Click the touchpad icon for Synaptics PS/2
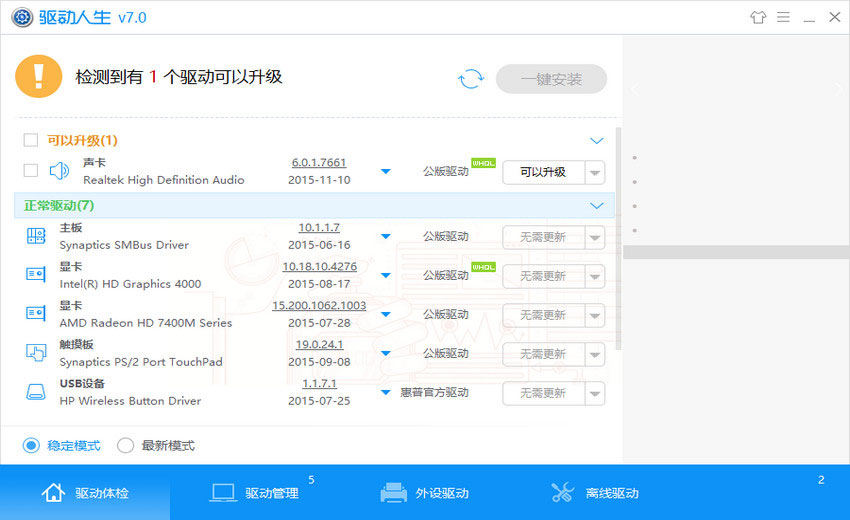Viewport: 850px width, 520px height. point(36,352)
